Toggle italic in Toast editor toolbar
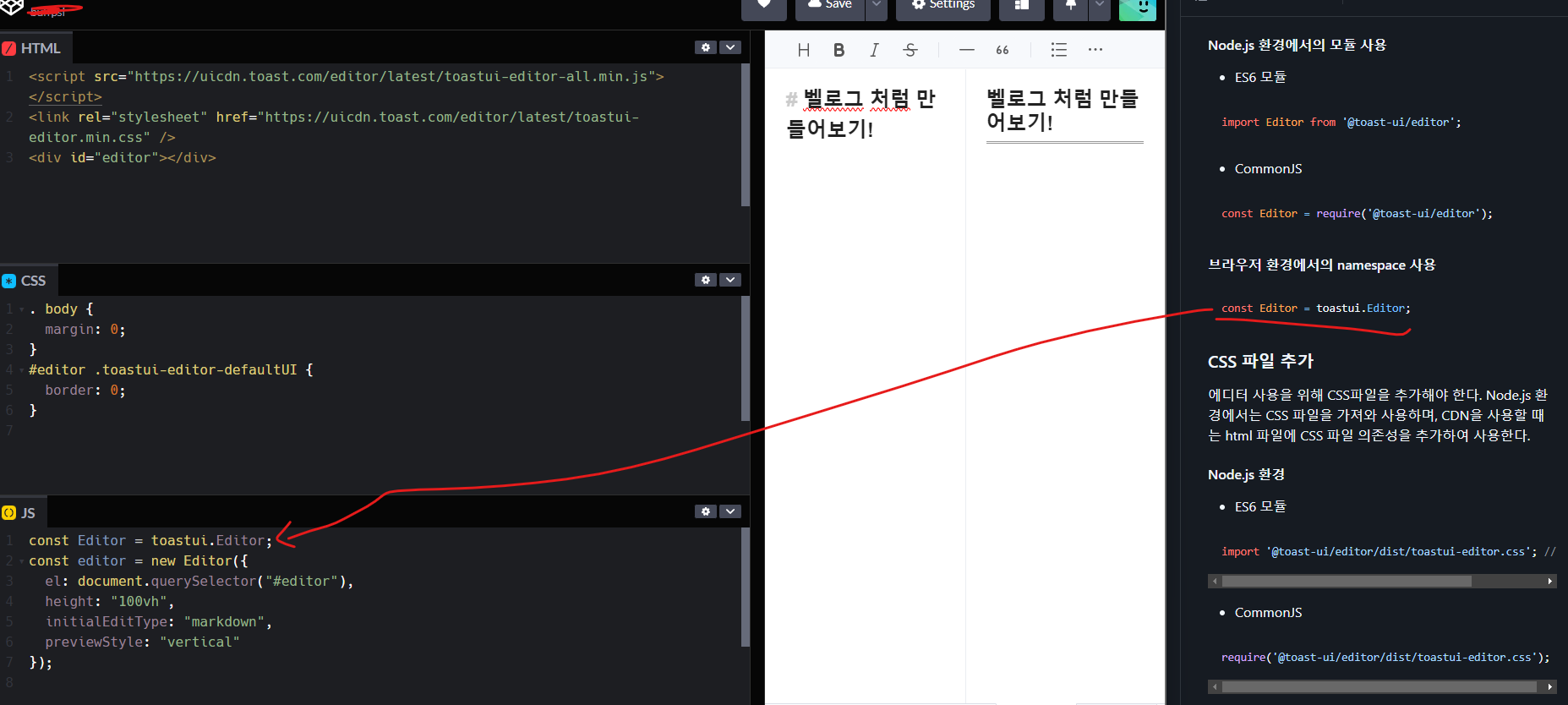 point(874,50)
